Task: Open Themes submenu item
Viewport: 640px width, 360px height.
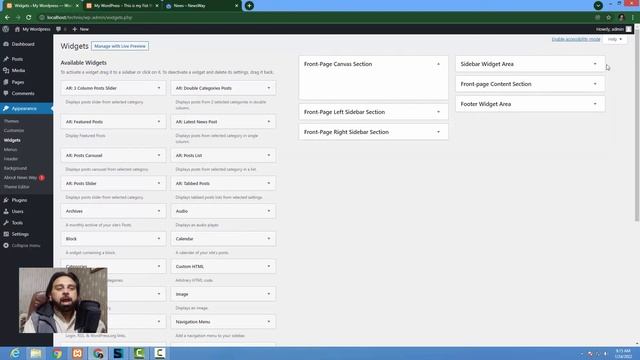Action: point(11,121)
